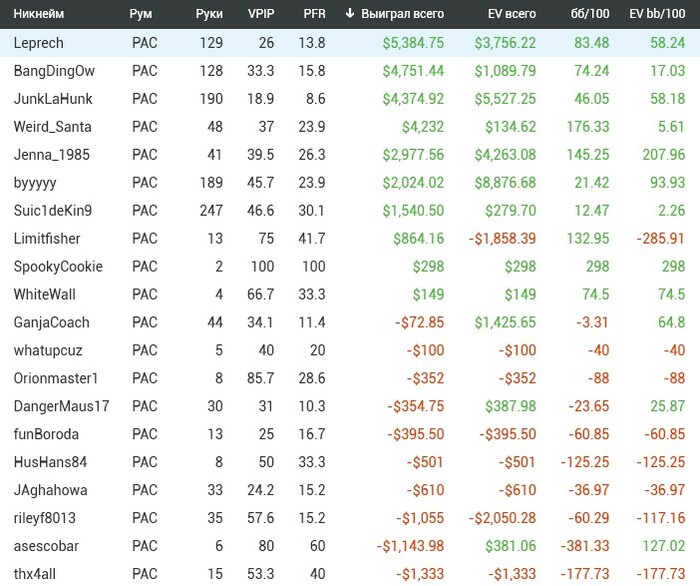The width and height of the screenshot is (700, 586).
Task: Select the Limitfisher player name
Action: tap(47, 239)
